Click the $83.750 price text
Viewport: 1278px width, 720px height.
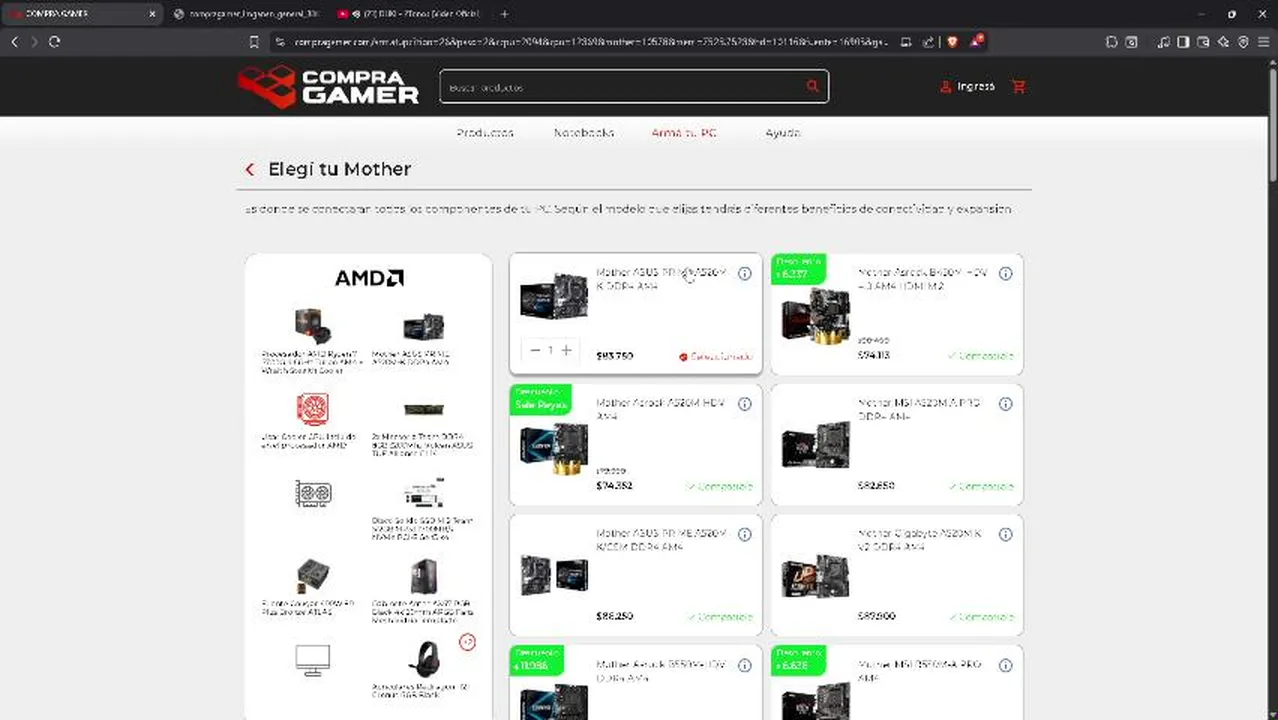click(614, 356)
